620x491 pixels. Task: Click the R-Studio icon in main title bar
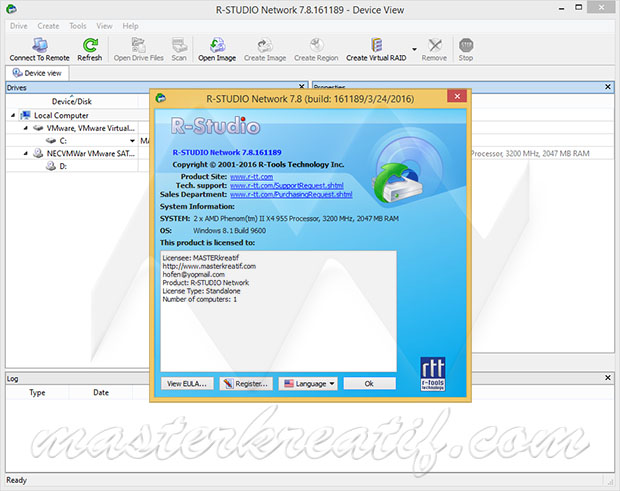click(x=11, y=9)
